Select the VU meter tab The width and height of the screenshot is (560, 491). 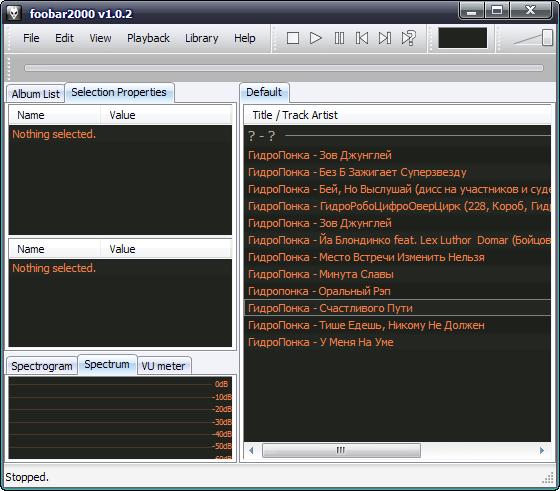click(164, 366)
